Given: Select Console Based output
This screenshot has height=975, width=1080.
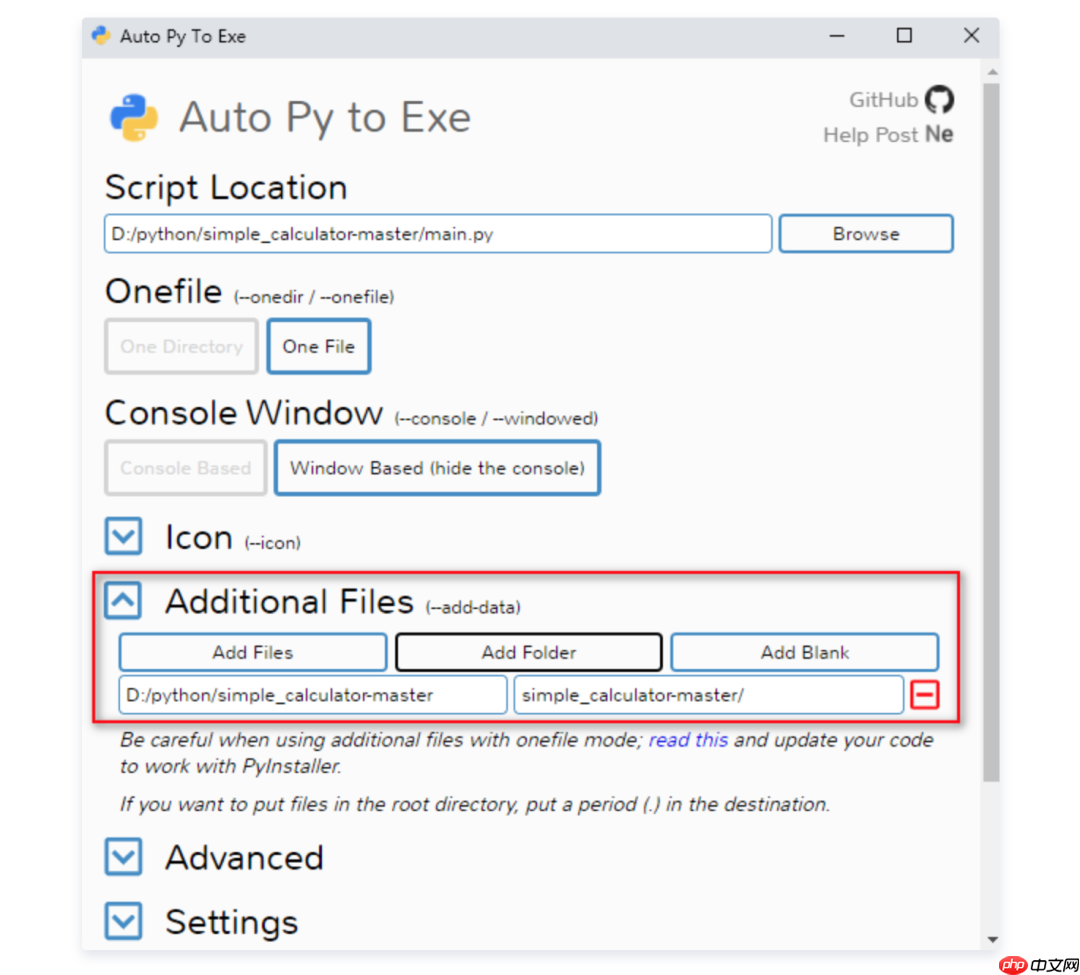Looking at the screenshot, I should [x=185, y=468].
